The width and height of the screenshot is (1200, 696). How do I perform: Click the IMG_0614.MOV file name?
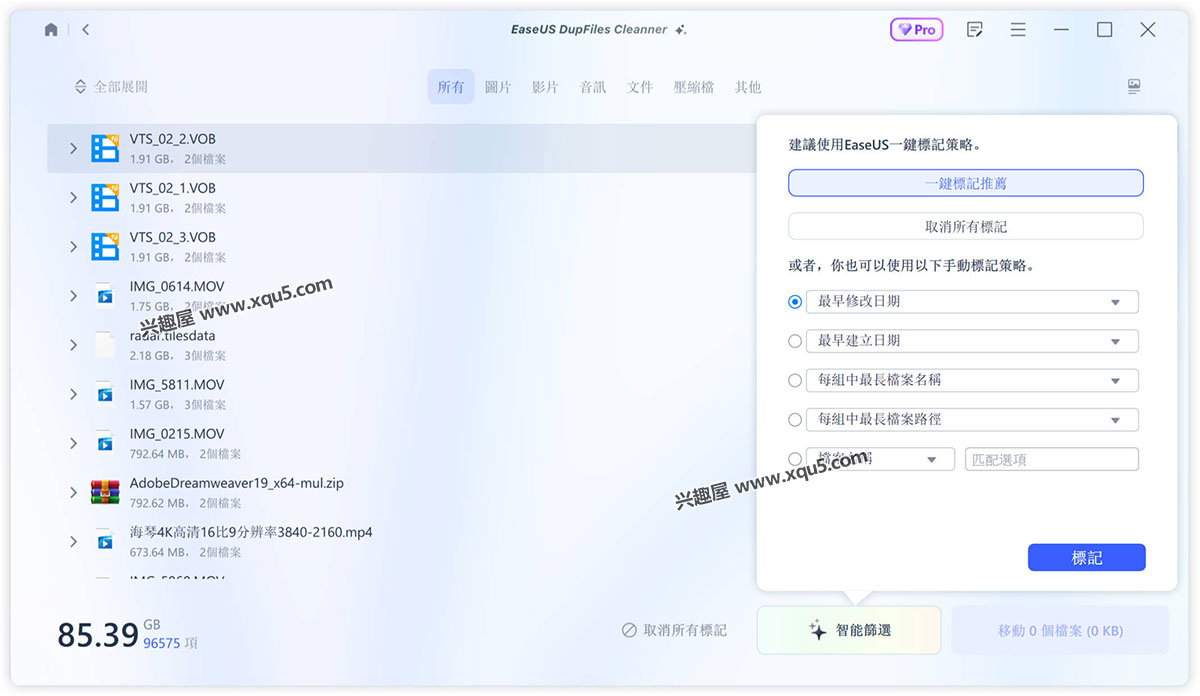click(177, 287)
